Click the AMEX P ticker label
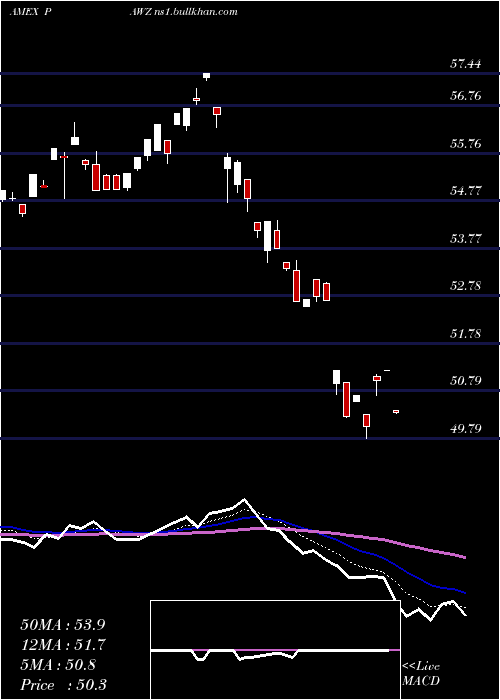Screen dimensions: 500x700 30,12
